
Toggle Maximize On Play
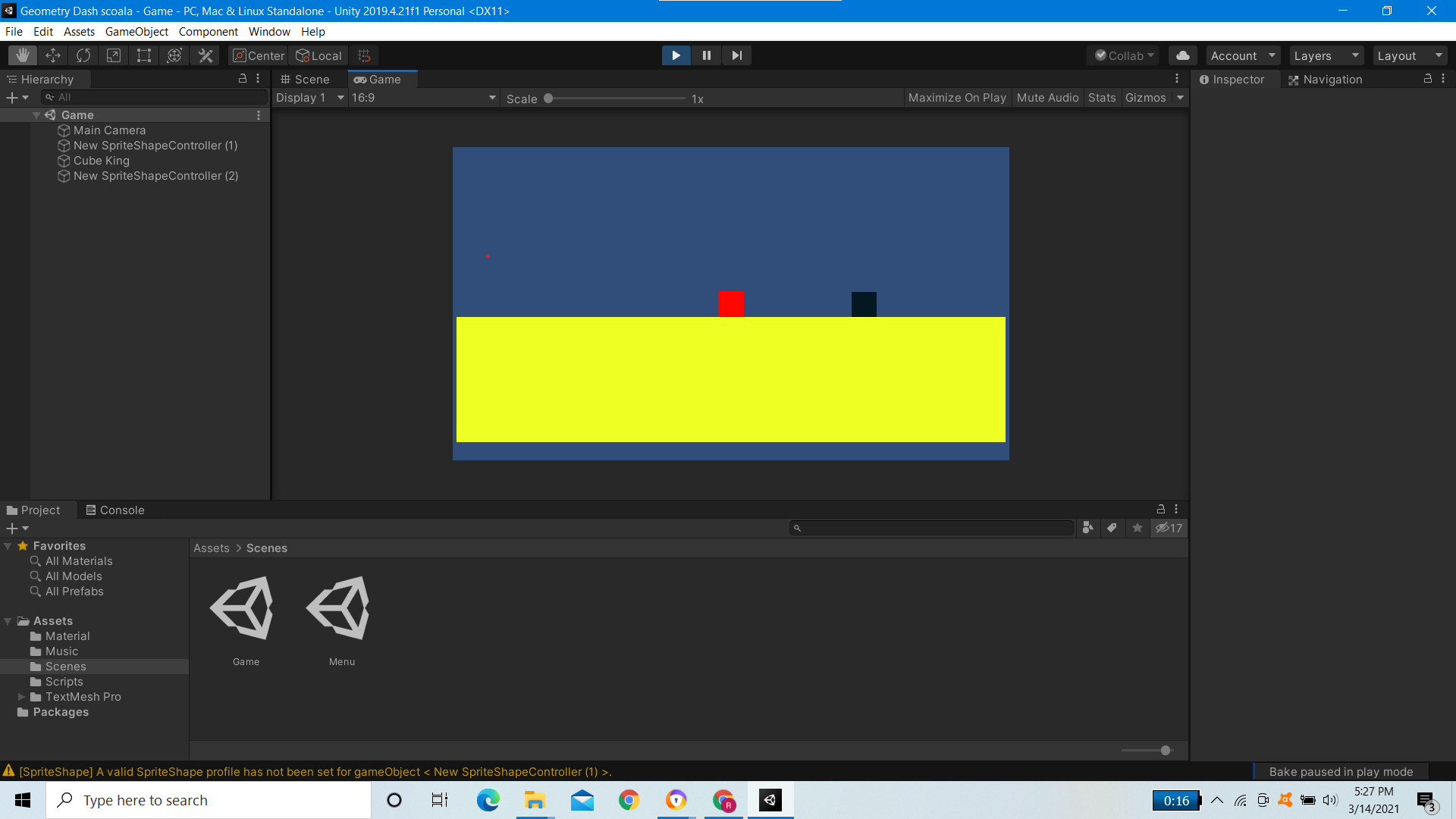click(x=957, y=98)
